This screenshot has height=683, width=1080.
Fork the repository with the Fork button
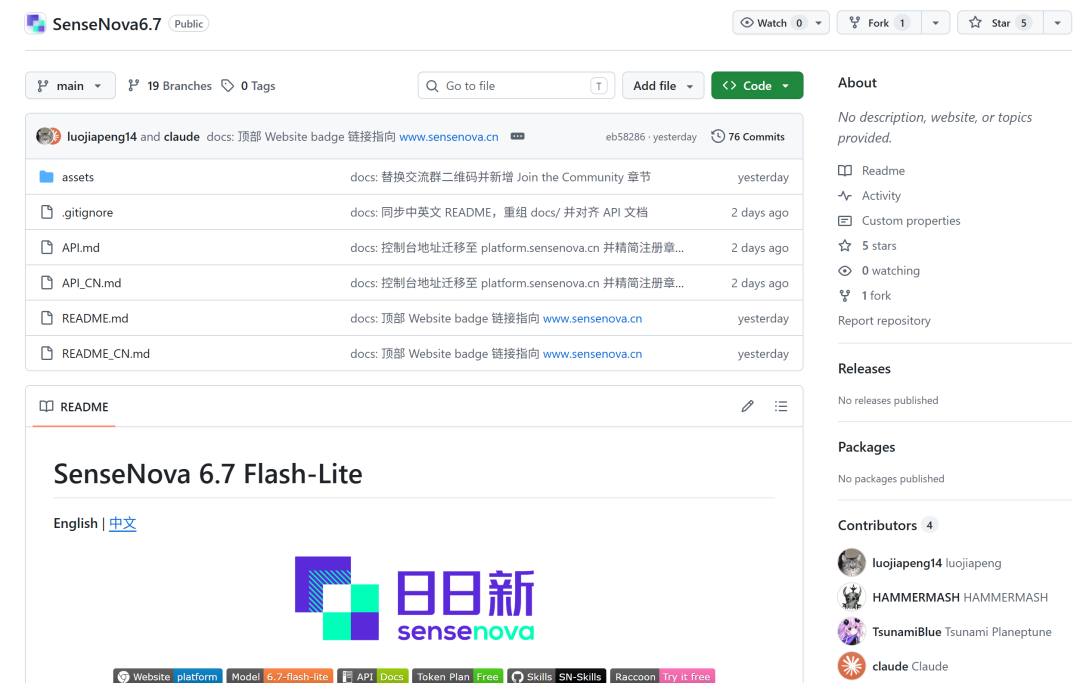[x=879, y=23]
